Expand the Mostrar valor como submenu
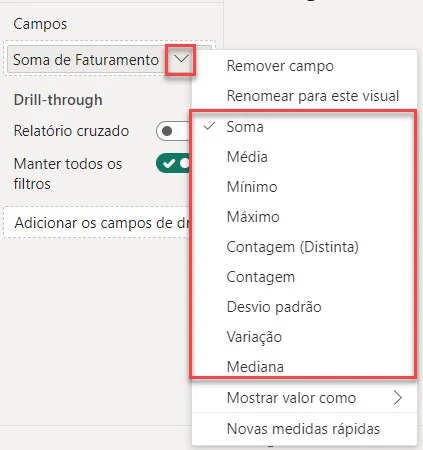Viewport: 423px width, 450px height. pyautogui.click(x=304, y=398)
